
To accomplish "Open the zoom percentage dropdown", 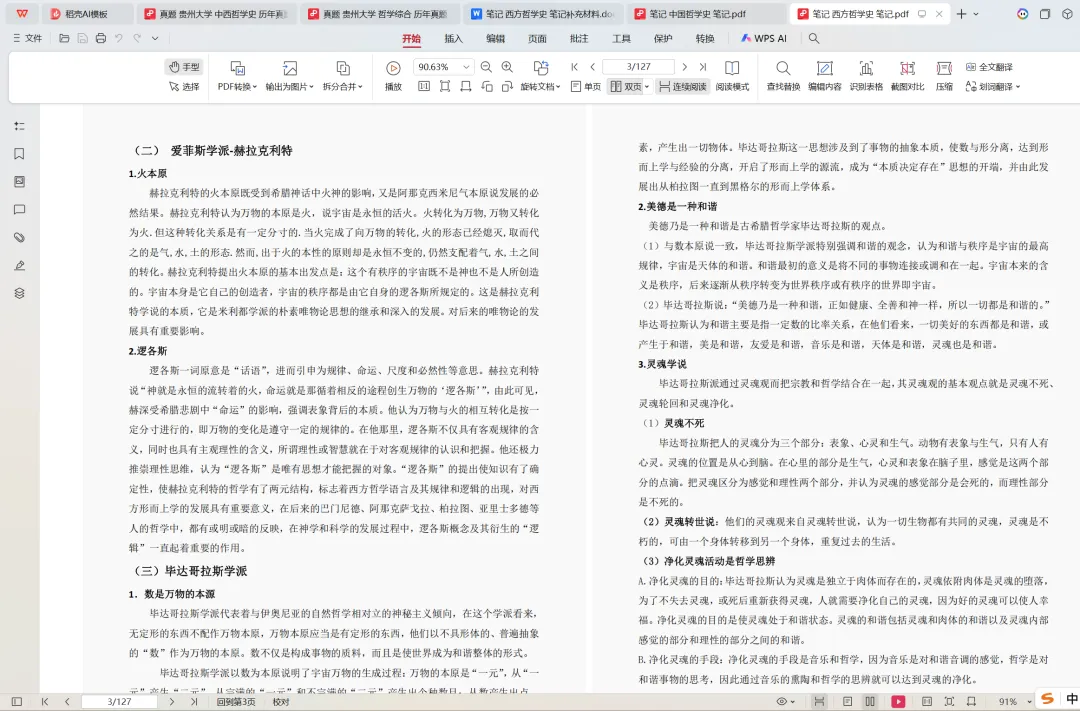I will click(465, 67).
